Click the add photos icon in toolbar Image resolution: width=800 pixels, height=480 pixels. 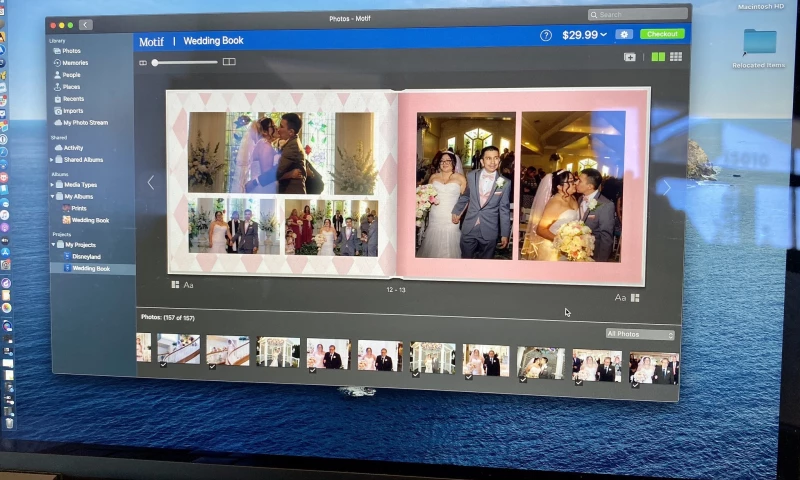630,57
